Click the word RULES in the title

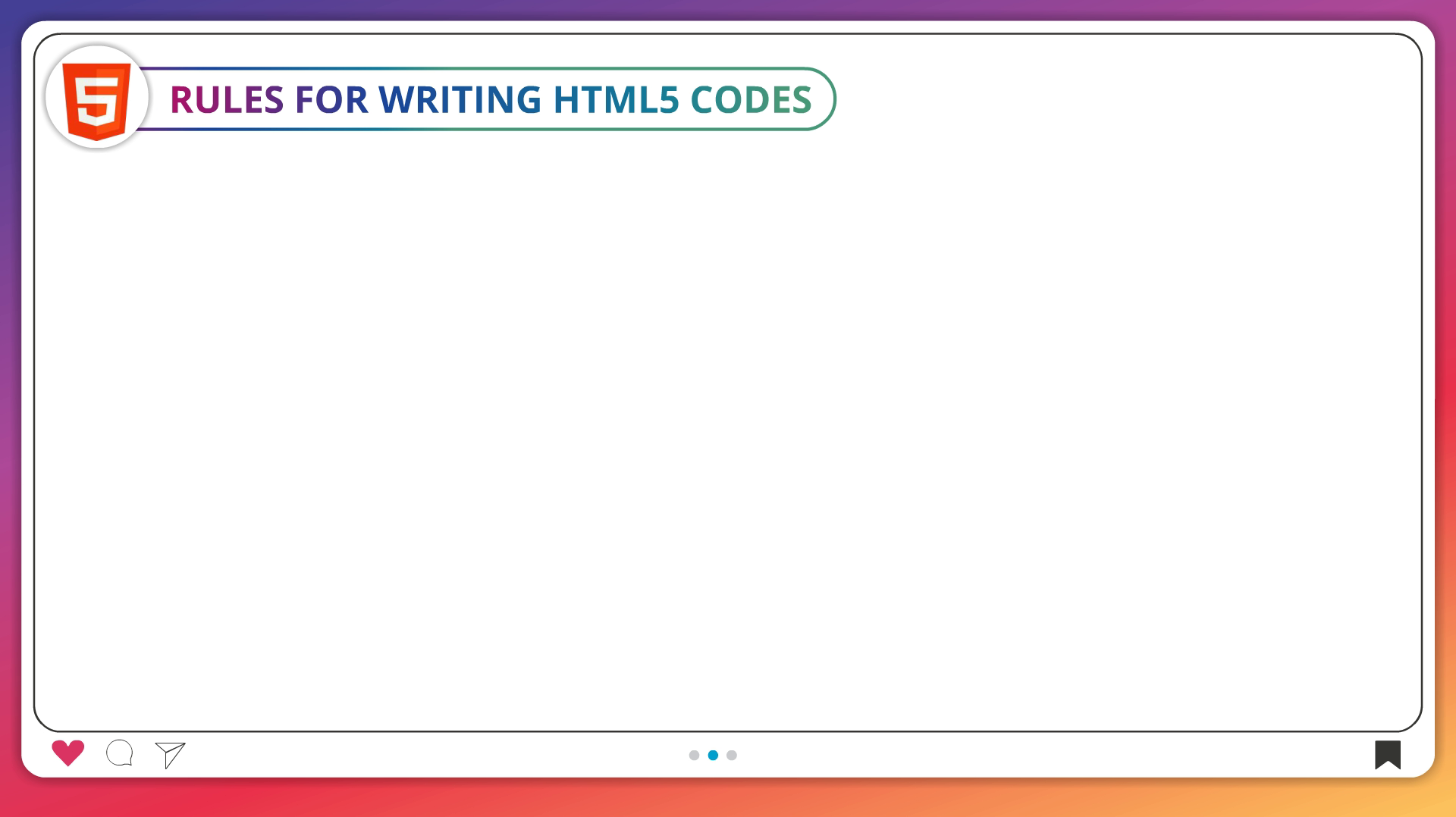pyautogui.click(x=226, y=100)
